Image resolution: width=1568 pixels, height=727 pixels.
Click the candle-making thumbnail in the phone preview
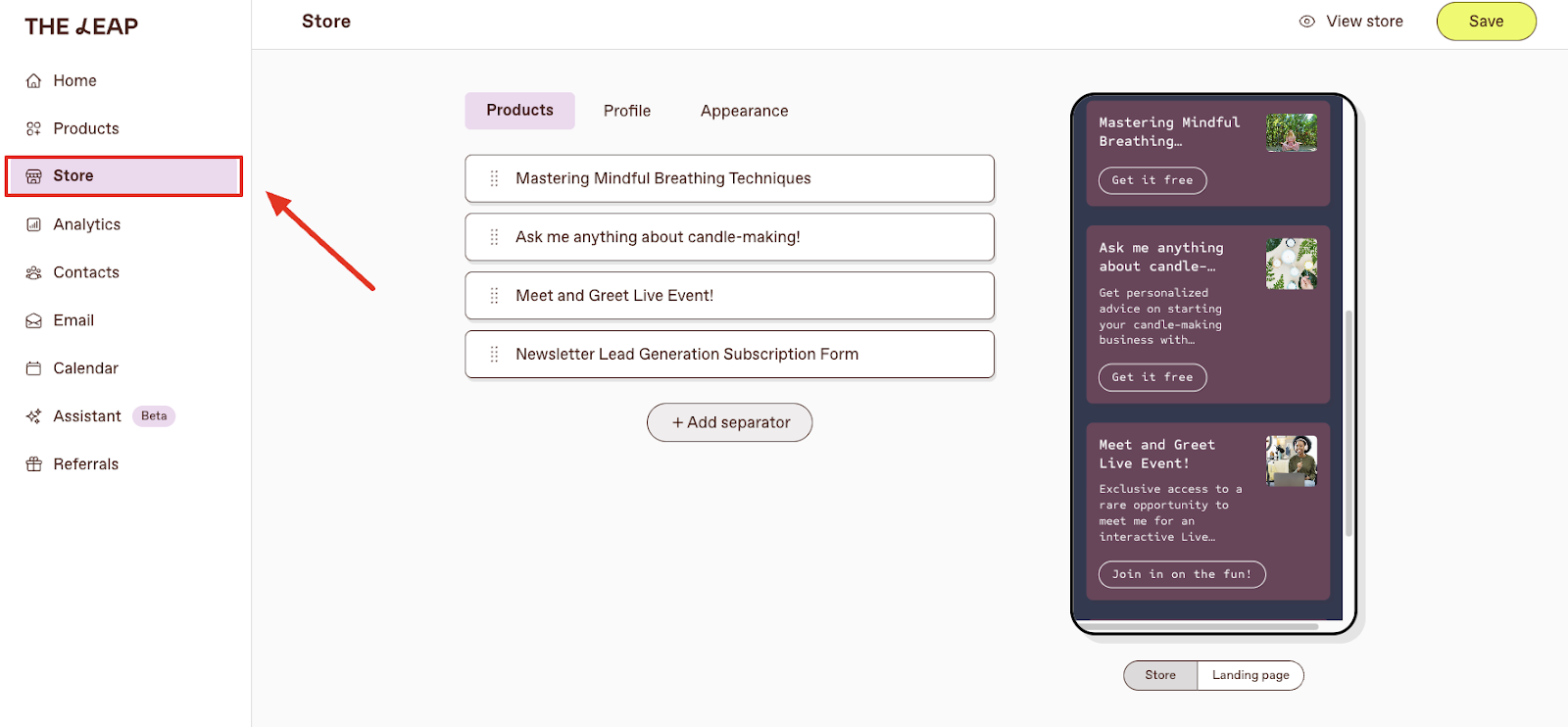pyautogui.click(x=1291, y=262)
